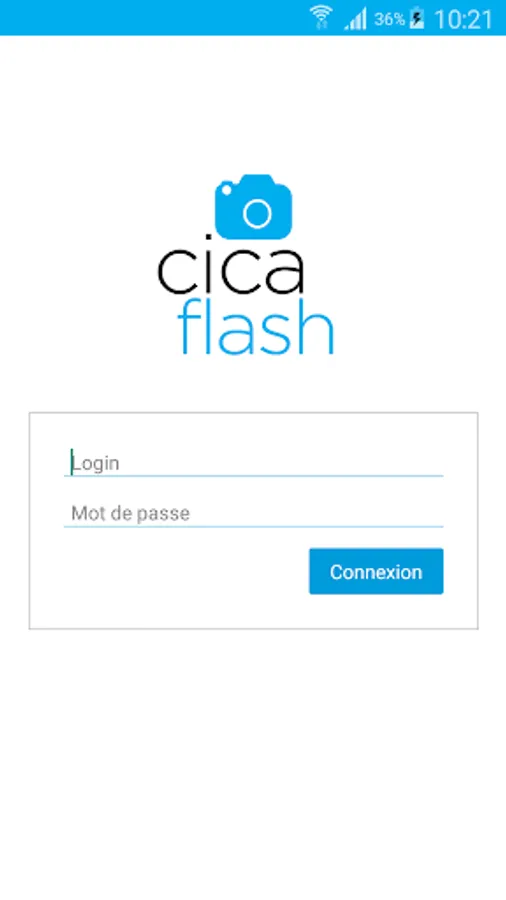Tap the 10:21 clock in status bar
This screenshot has width=506, height=900.
(464, 20)
